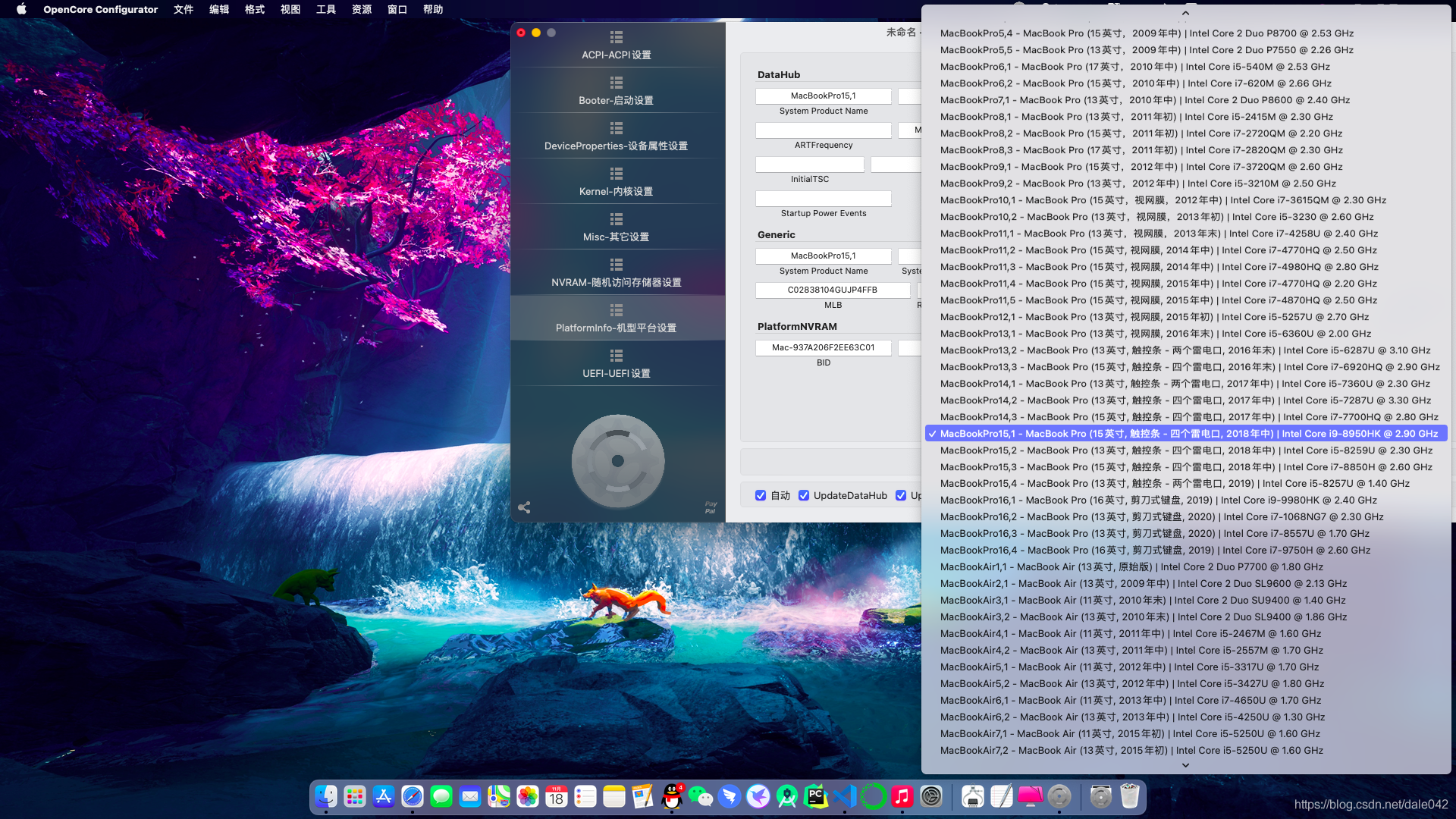The width and height of the screenshot is (1456, 819).
Task: Click Generic System Product Name field
Action: 824,256
